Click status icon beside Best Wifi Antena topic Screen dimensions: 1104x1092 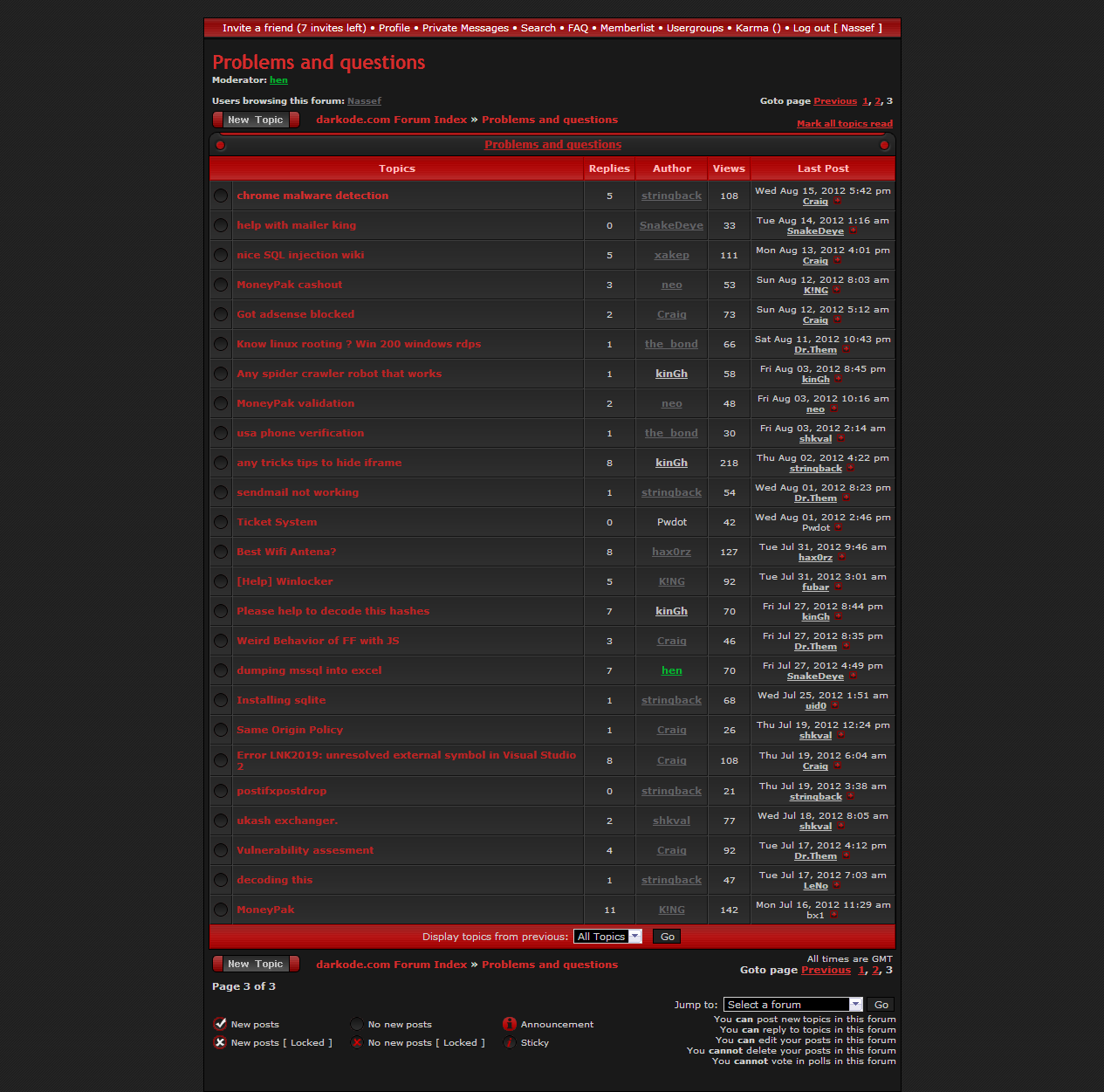point(221,552)
